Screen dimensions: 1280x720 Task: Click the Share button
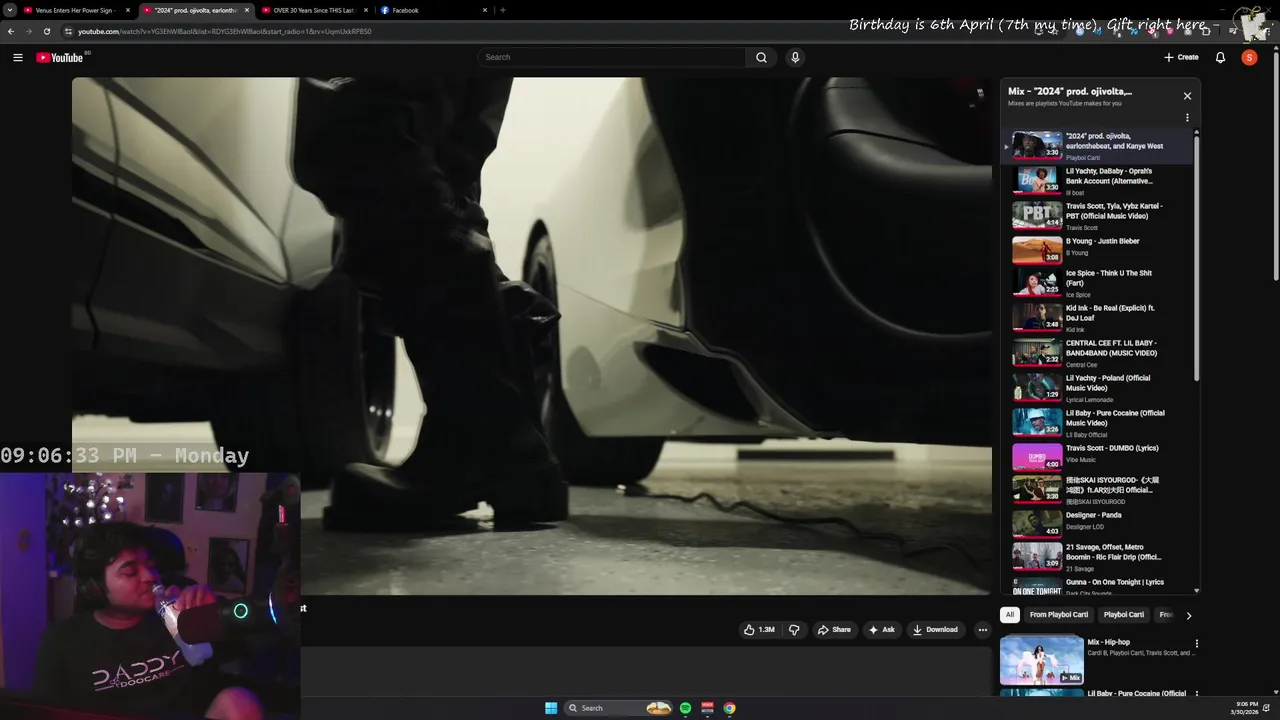(834, 630)
